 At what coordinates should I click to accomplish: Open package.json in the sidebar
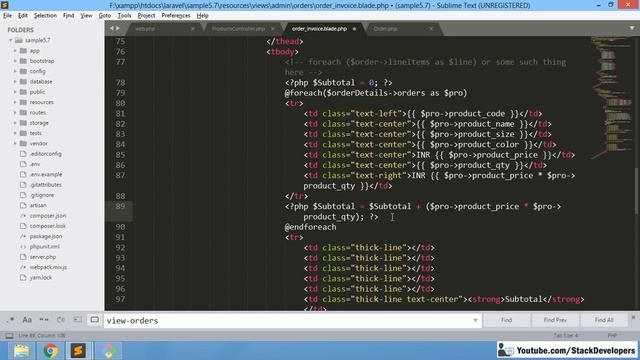coord(46,236)
